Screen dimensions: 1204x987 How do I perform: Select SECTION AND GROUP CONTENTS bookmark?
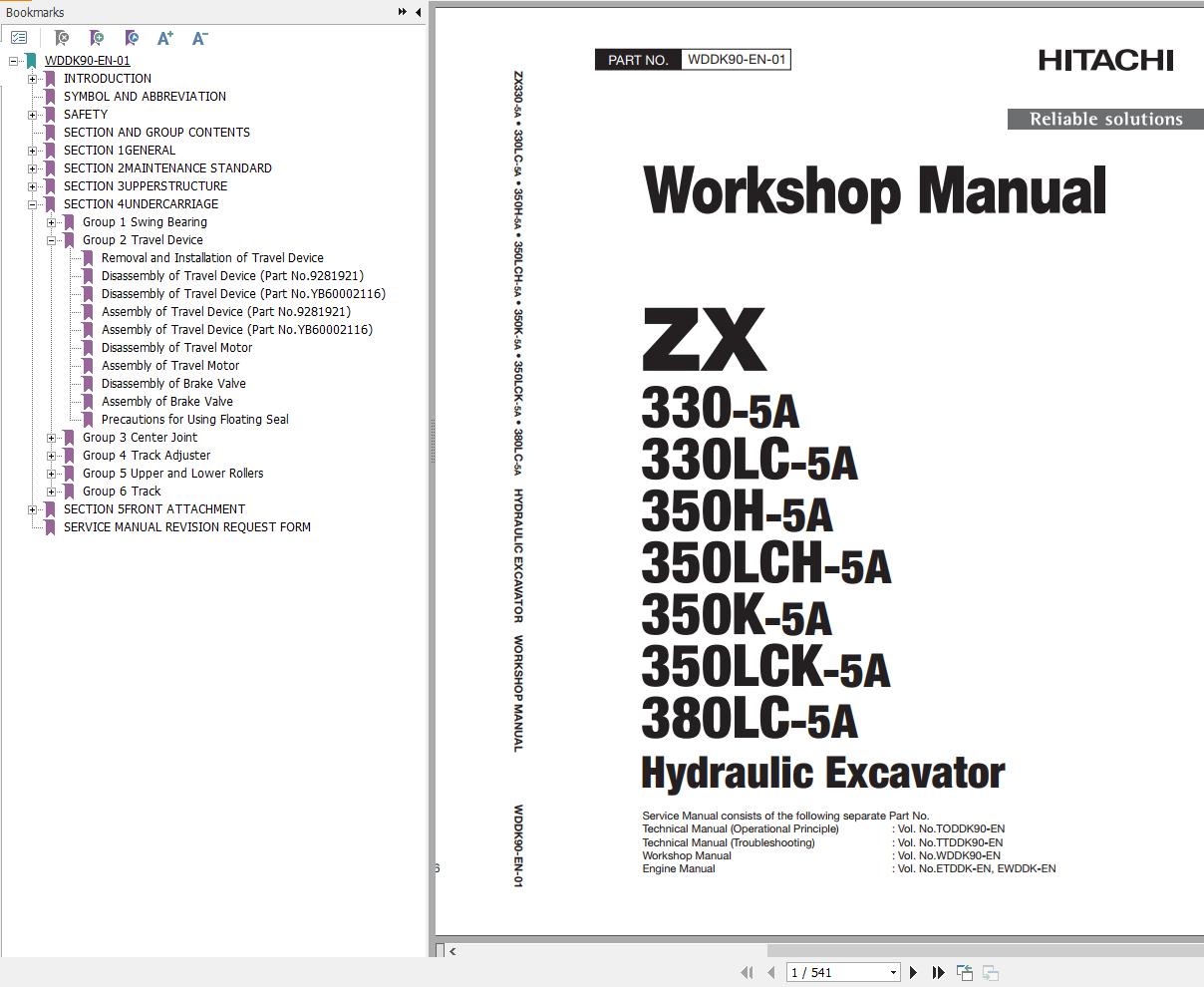pos(156,133)
